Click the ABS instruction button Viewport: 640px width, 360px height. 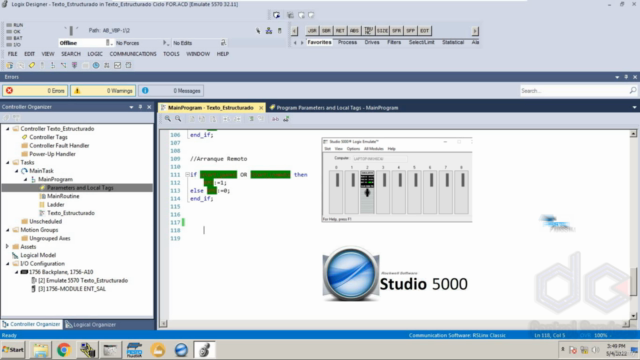(x=354, y=31)
